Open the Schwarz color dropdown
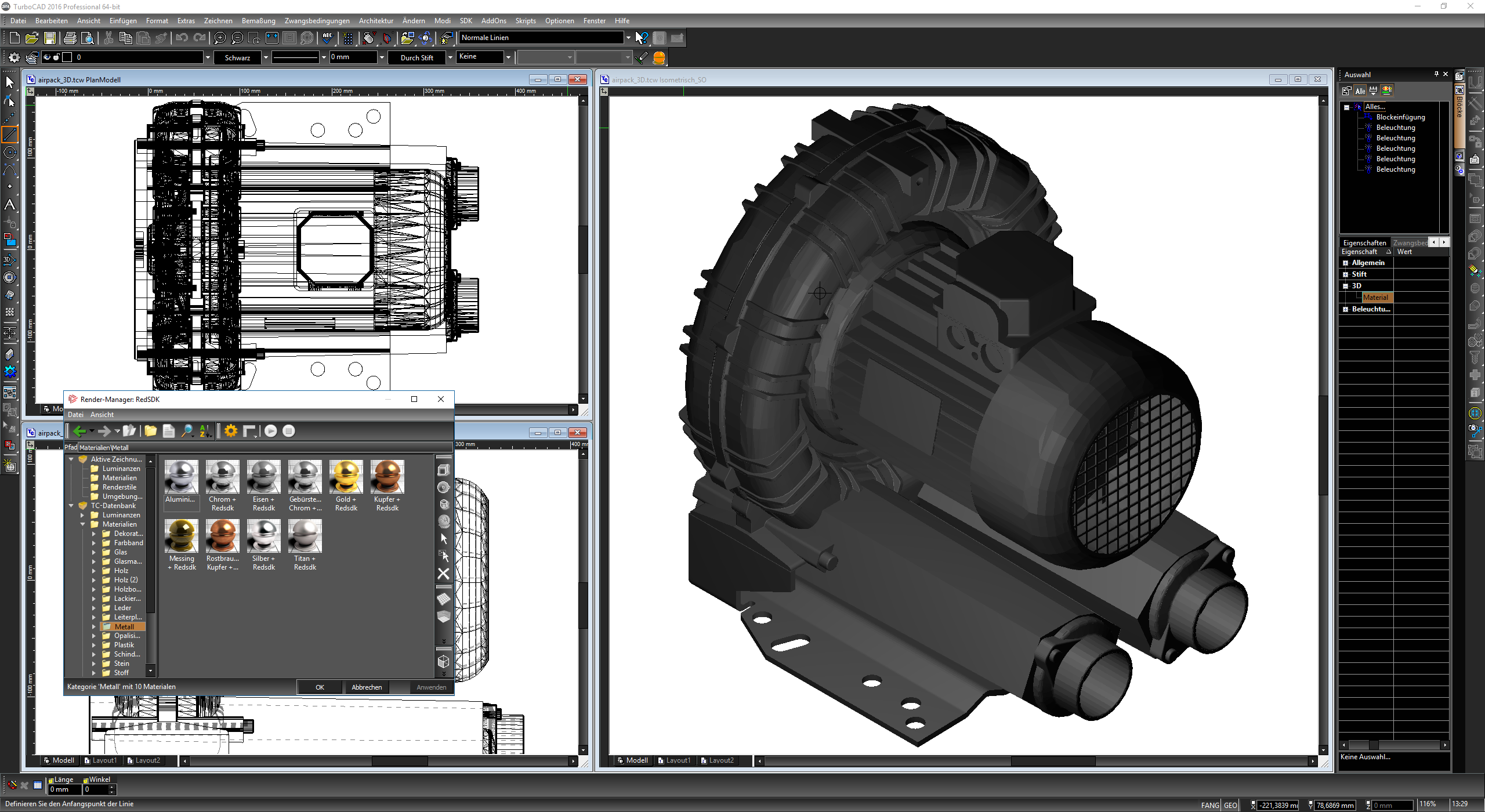The width and height of the screenshot is (1485, 812). pyautogui.click(x=266, y=57)
